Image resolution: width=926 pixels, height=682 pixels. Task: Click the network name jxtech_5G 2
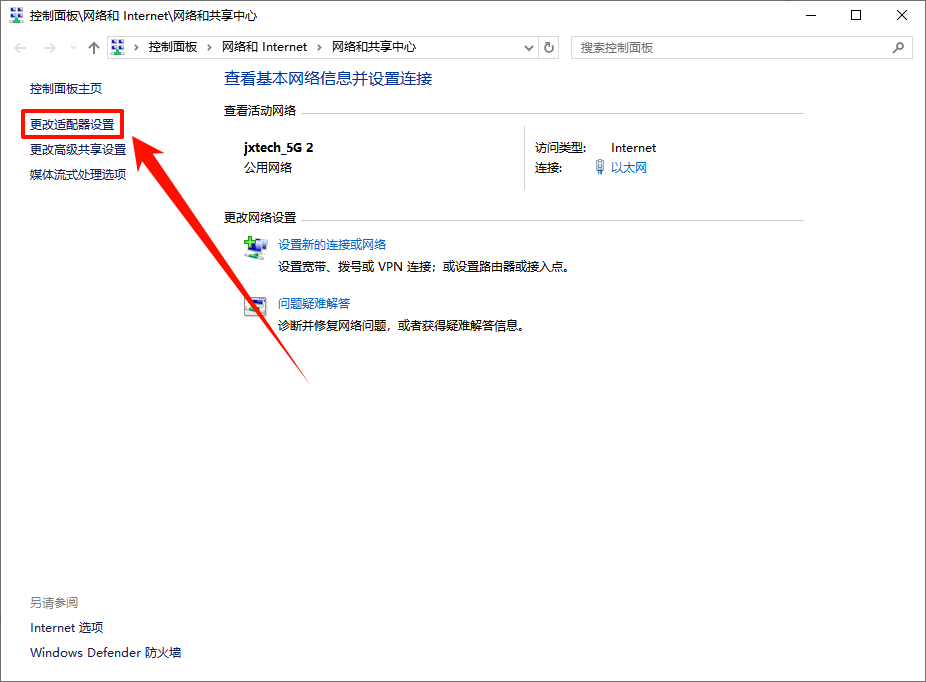coord(279,148)
